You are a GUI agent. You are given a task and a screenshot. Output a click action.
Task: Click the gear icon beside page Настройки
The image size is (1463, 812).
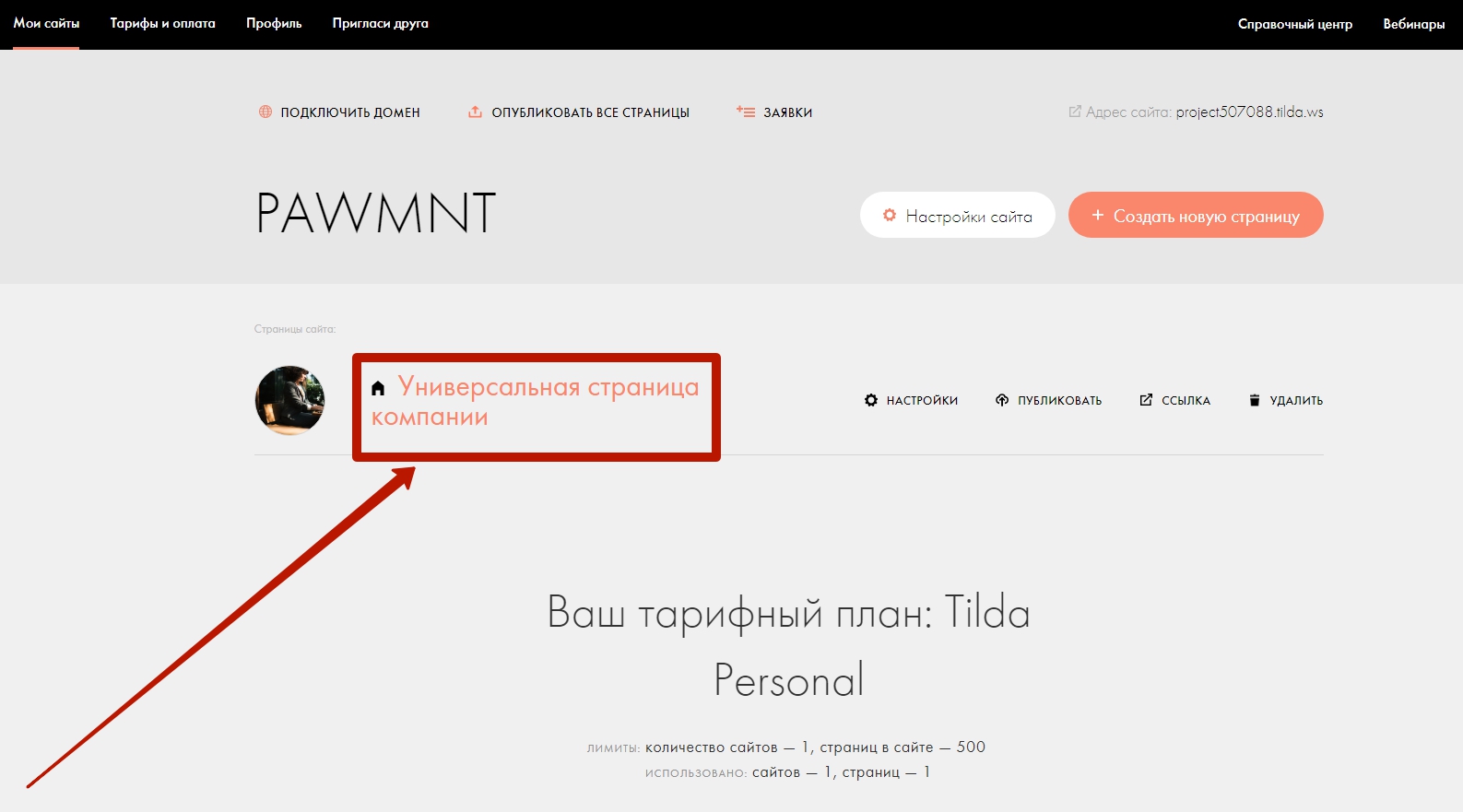coord(871,400)
